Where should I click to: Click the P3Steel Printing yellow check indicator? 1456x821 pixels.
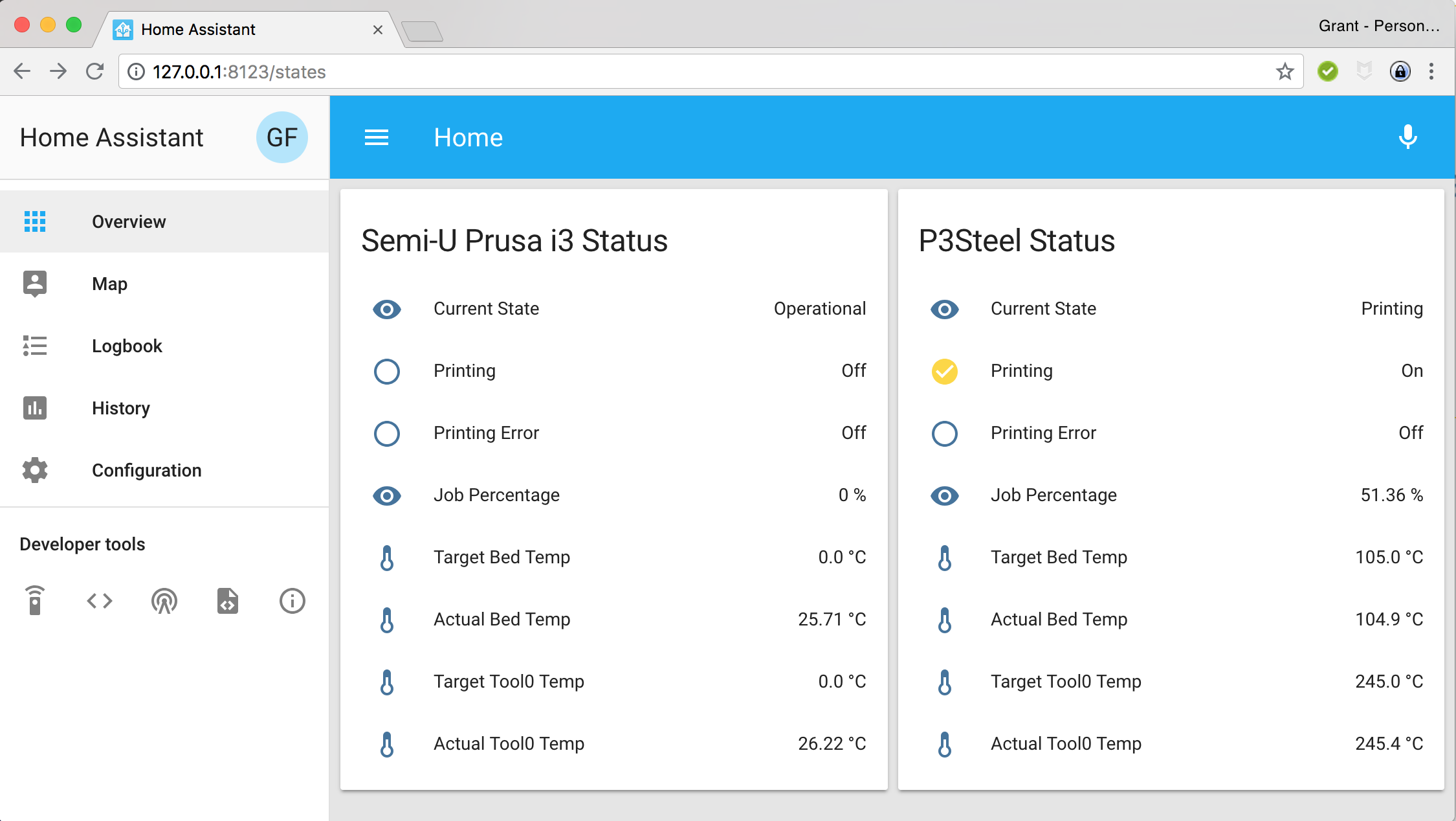pos(944,371)
